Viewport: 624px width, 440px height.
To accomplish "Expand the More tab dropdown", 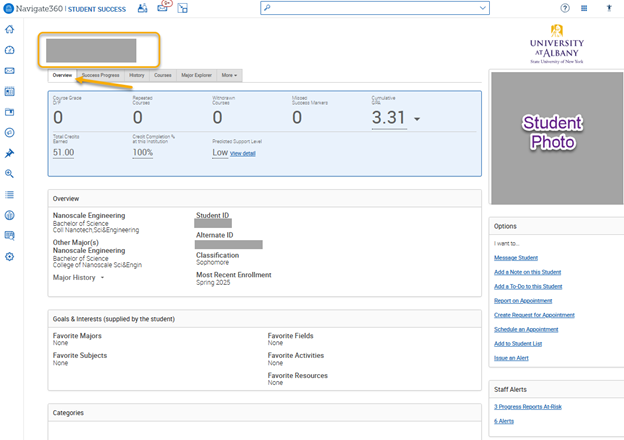I will [x=229, y=75].
